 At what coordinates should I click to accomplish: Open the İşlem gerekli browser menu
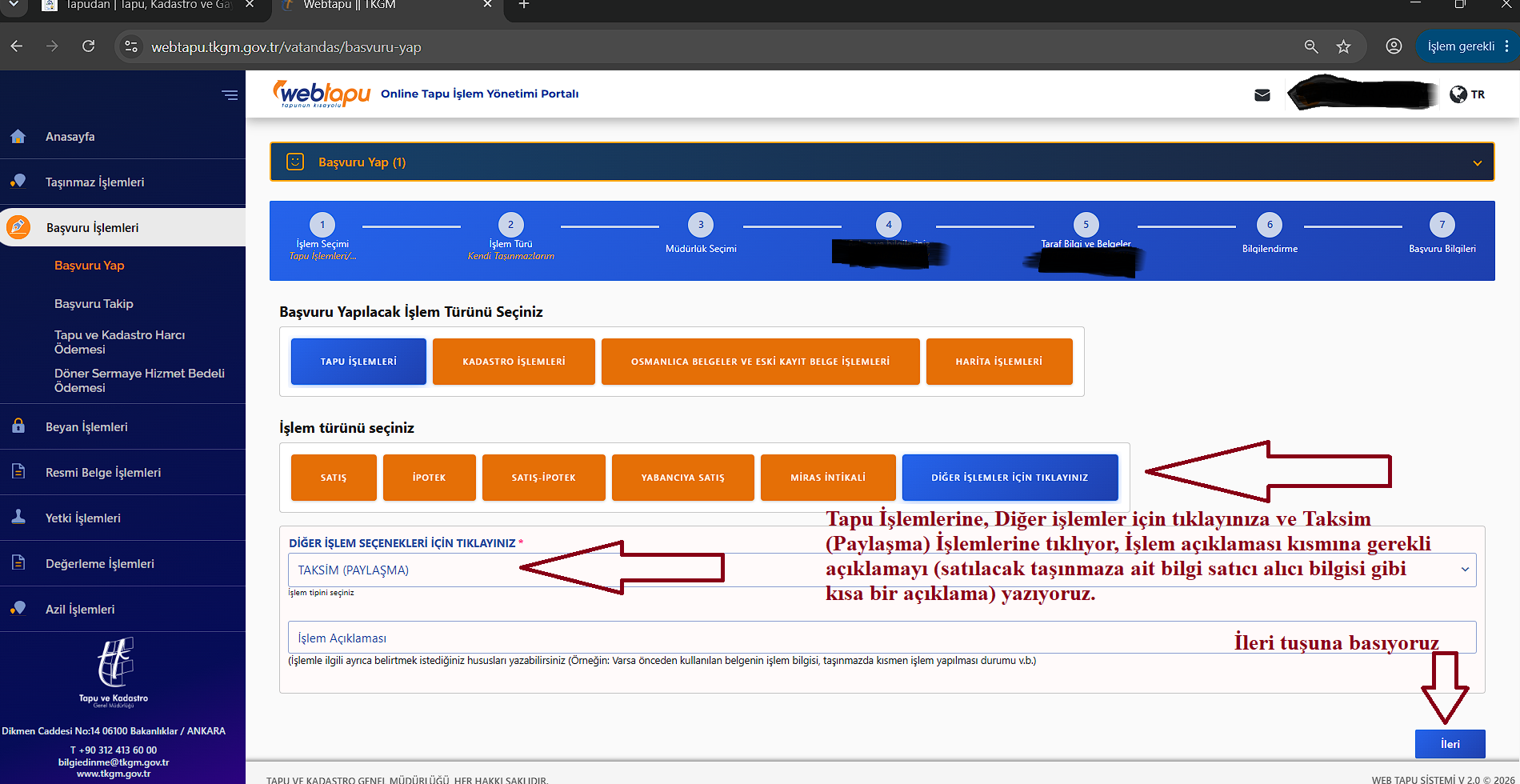pyautogui.click(x=1468, y=46)
